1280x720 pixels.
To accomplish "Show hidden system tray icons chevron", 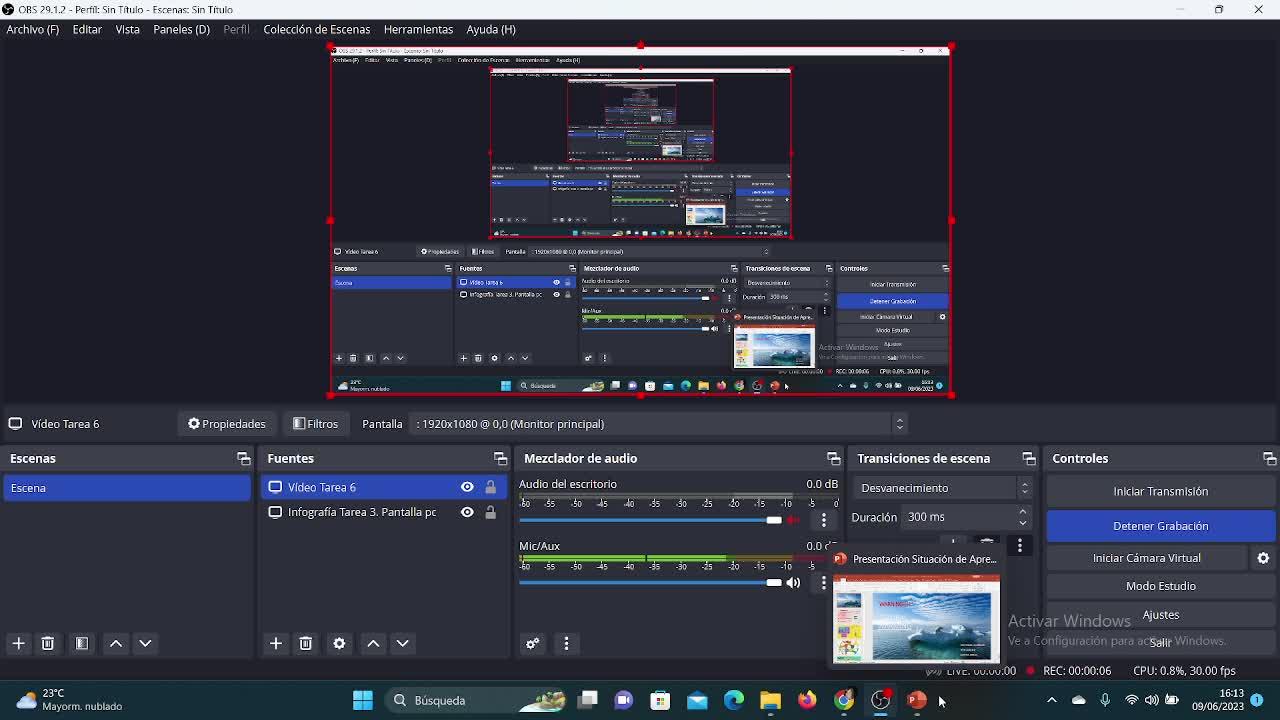I will pos(1051,700).
